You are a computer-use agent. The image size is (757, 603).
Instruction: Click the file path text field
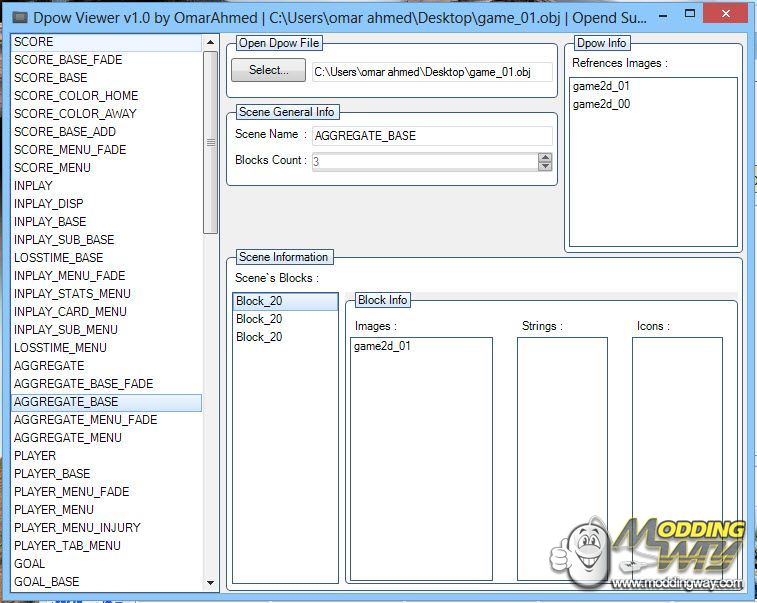pos(432,71)
